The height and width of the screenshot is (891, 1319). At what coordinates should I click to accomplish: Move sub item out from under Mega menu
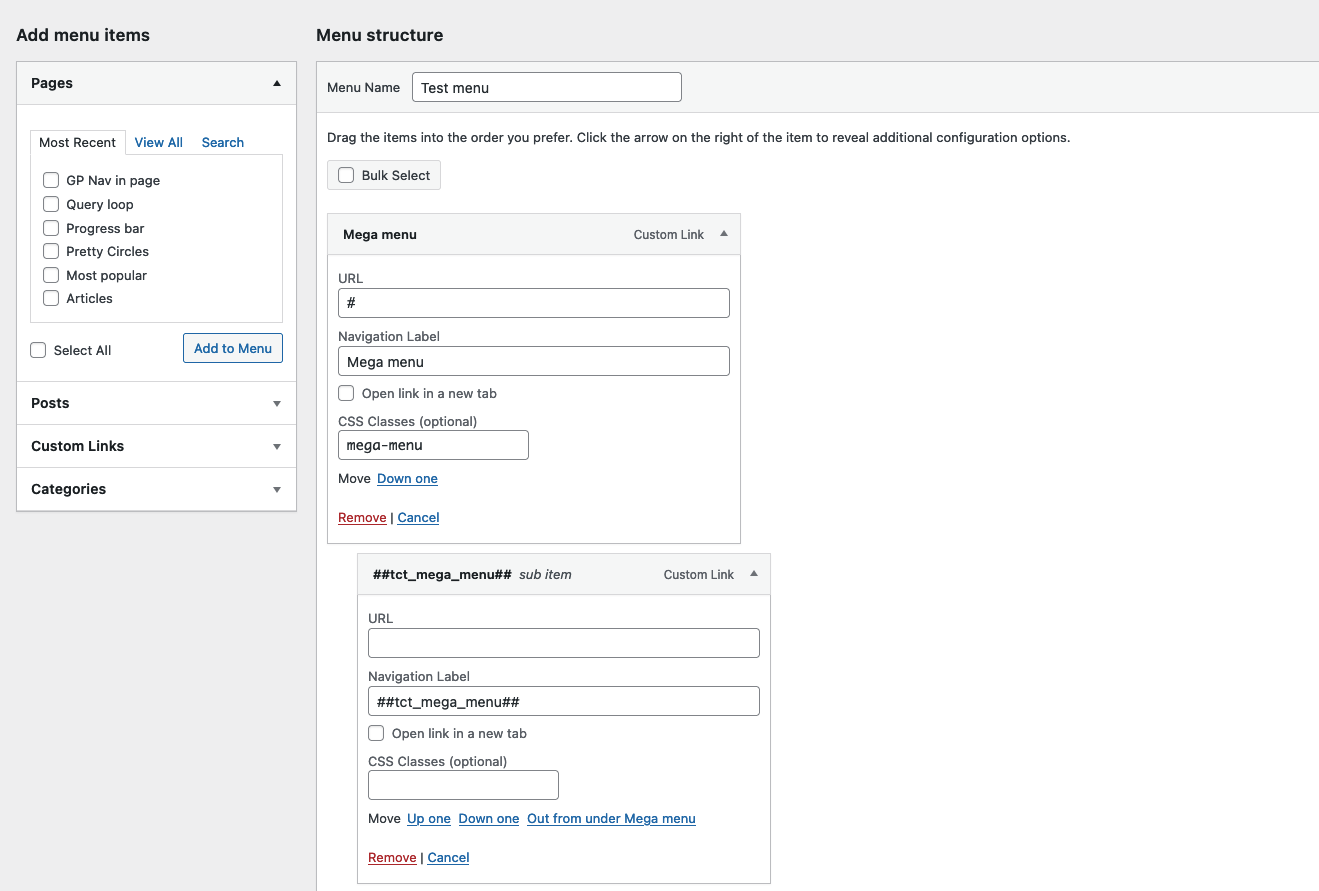point(611,818)
